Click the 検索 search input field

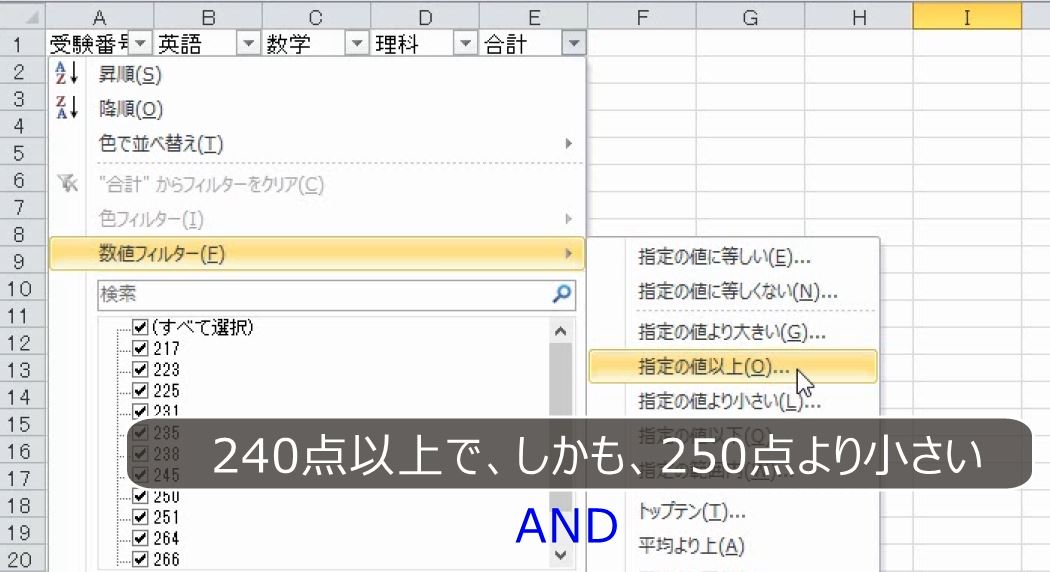pos(336,294)
